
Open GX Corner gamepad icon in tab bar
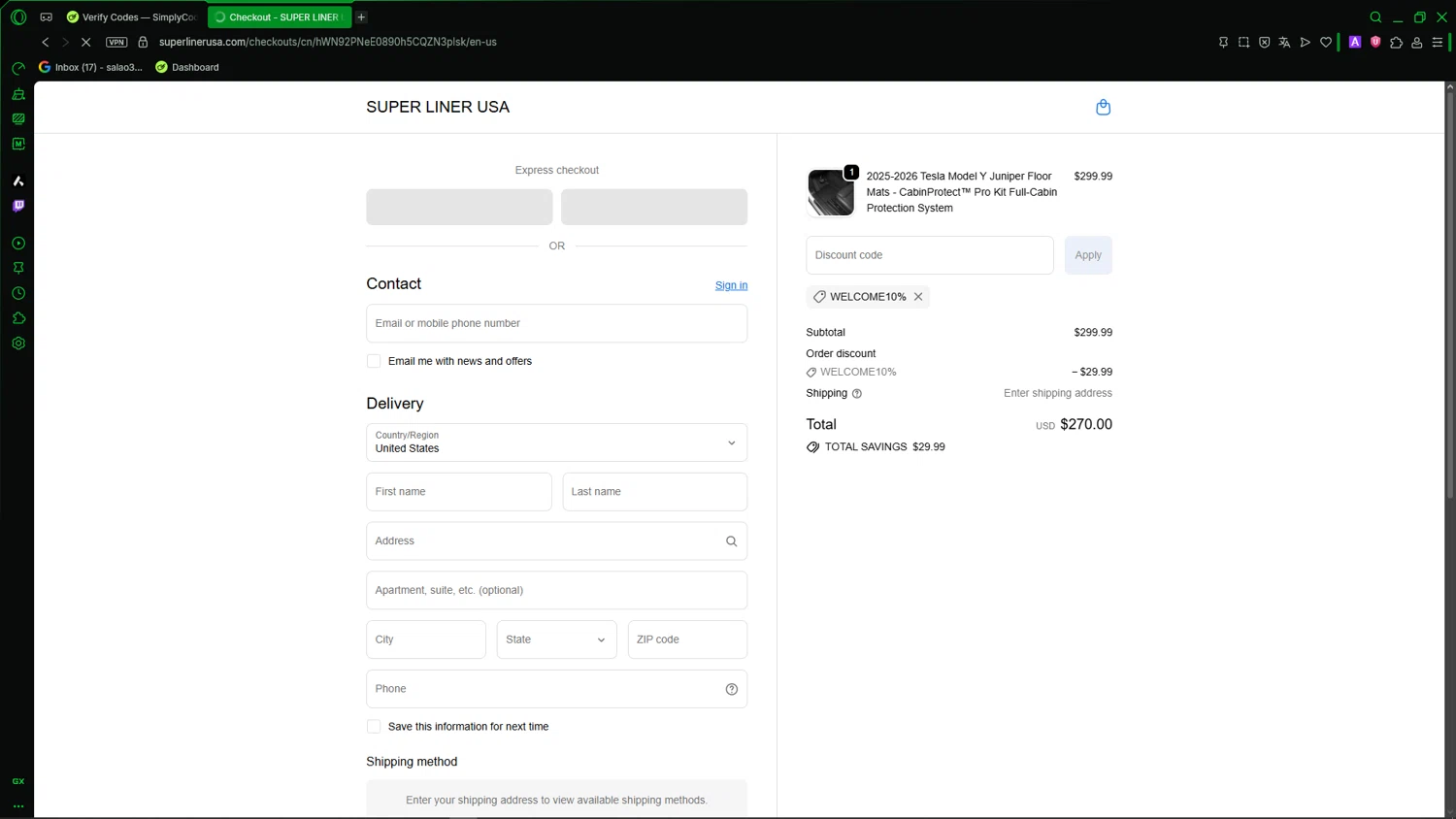click(x=46, y=16)
